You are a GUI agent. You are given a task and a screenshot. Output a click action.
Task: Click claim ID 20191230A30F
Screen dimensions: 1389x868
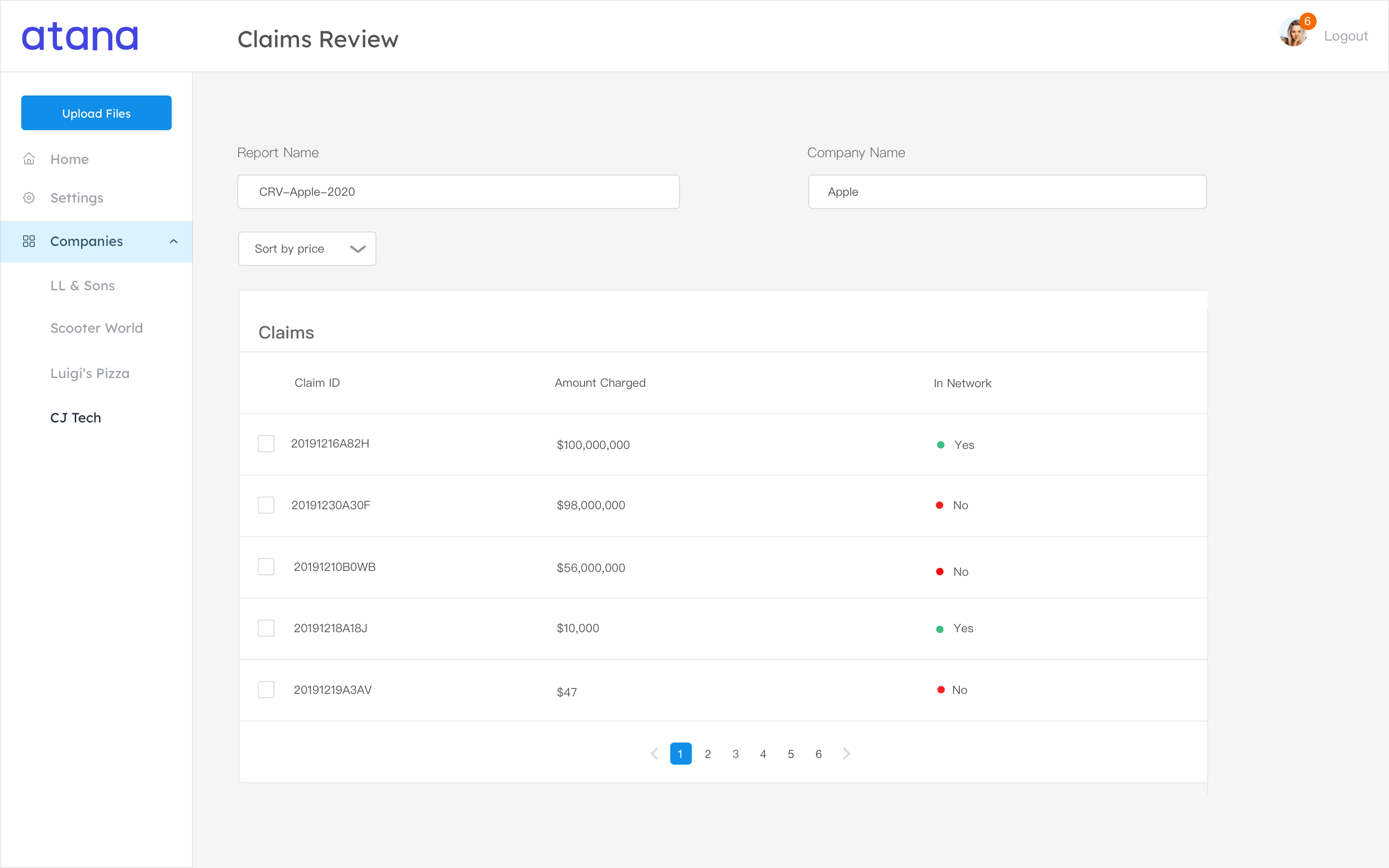coord(330,505)
